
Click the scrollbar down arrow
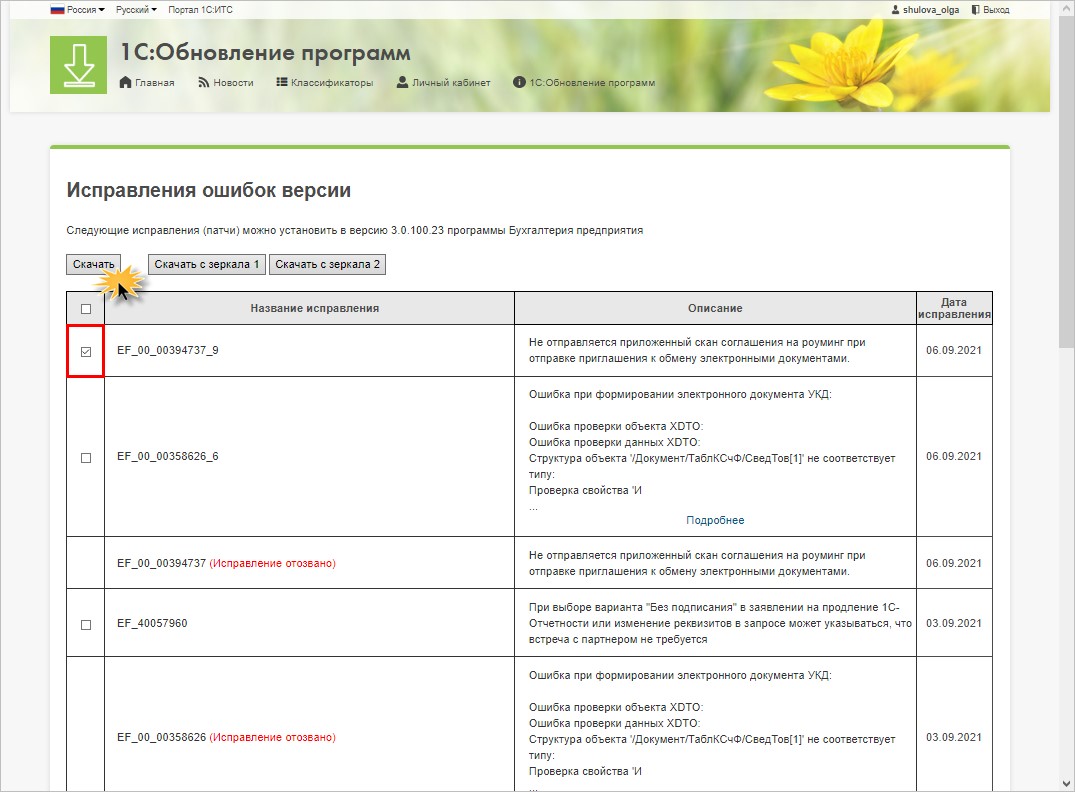pos(1065,783)
